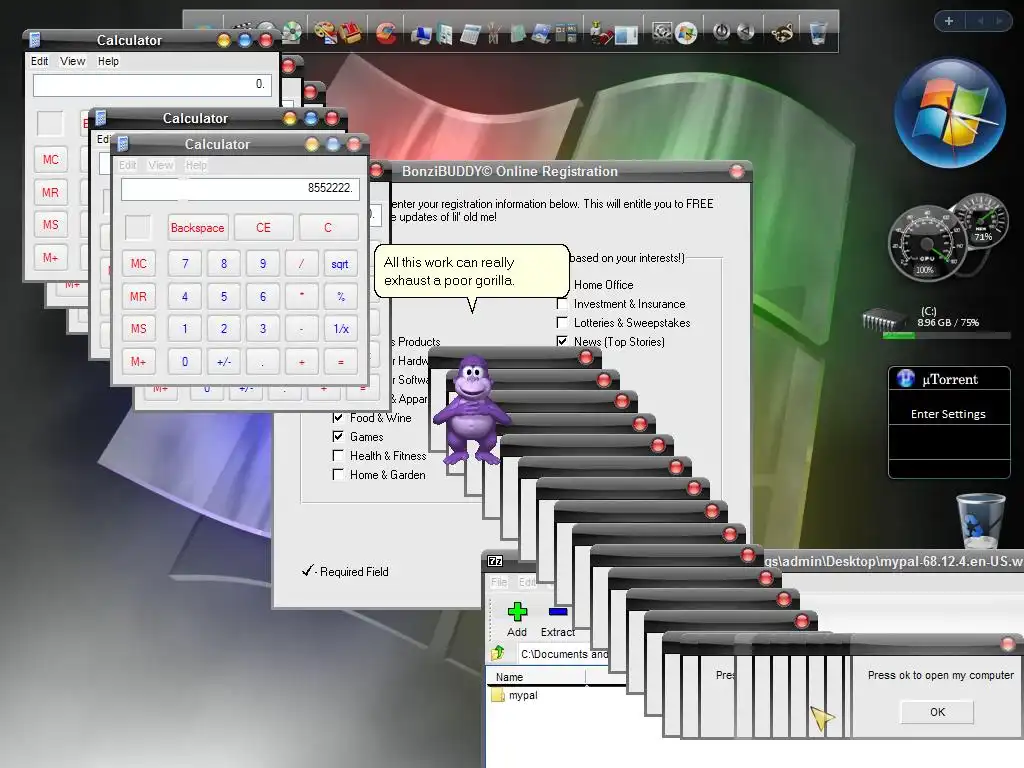This screenshot has height=768, width=1024.
Task: Open Edit menu in back Calculator window
Action: pos(39,61)
